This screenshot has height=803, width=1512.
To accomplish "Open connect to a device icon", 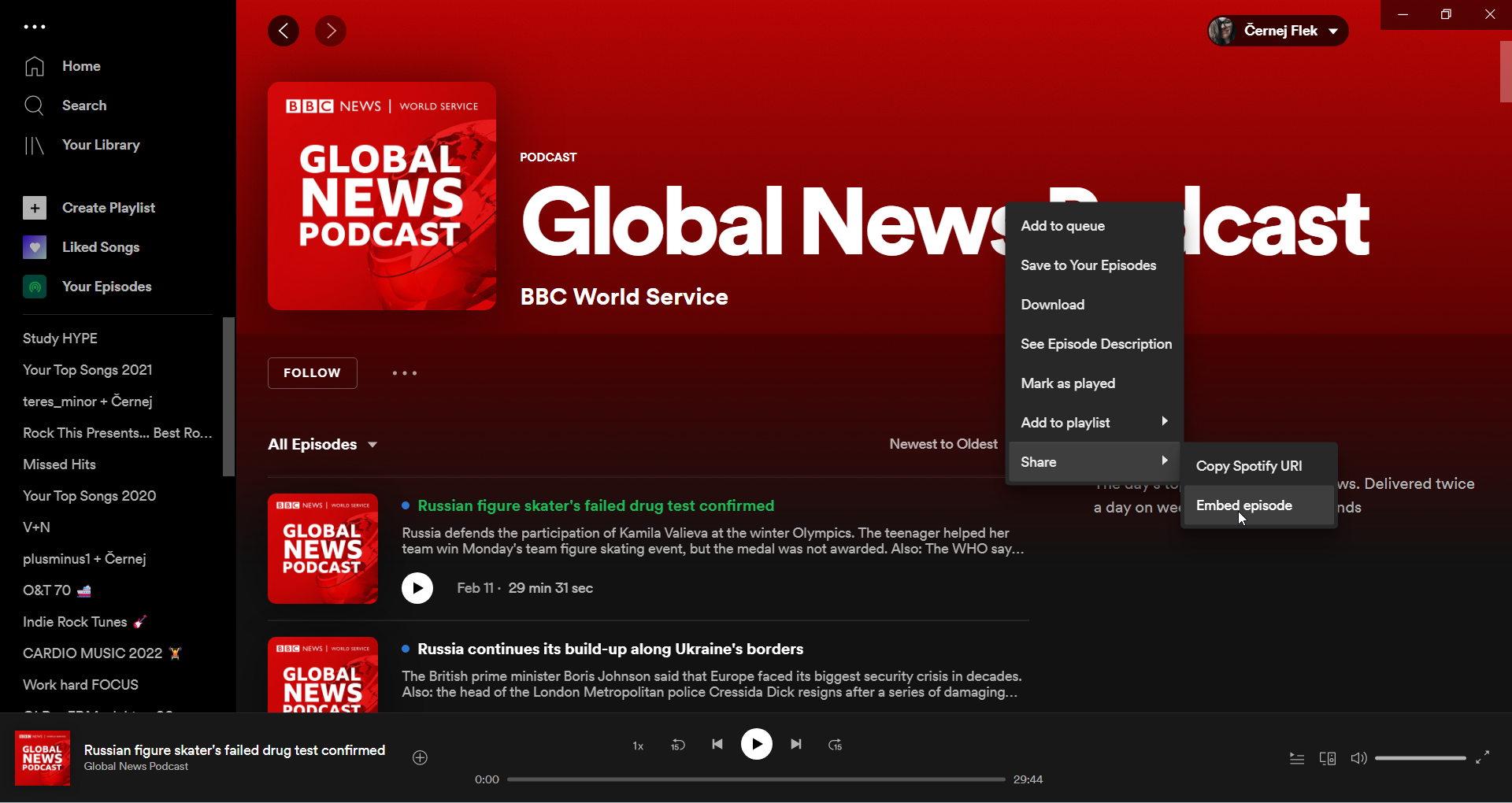I will (x=1328, y=758).
